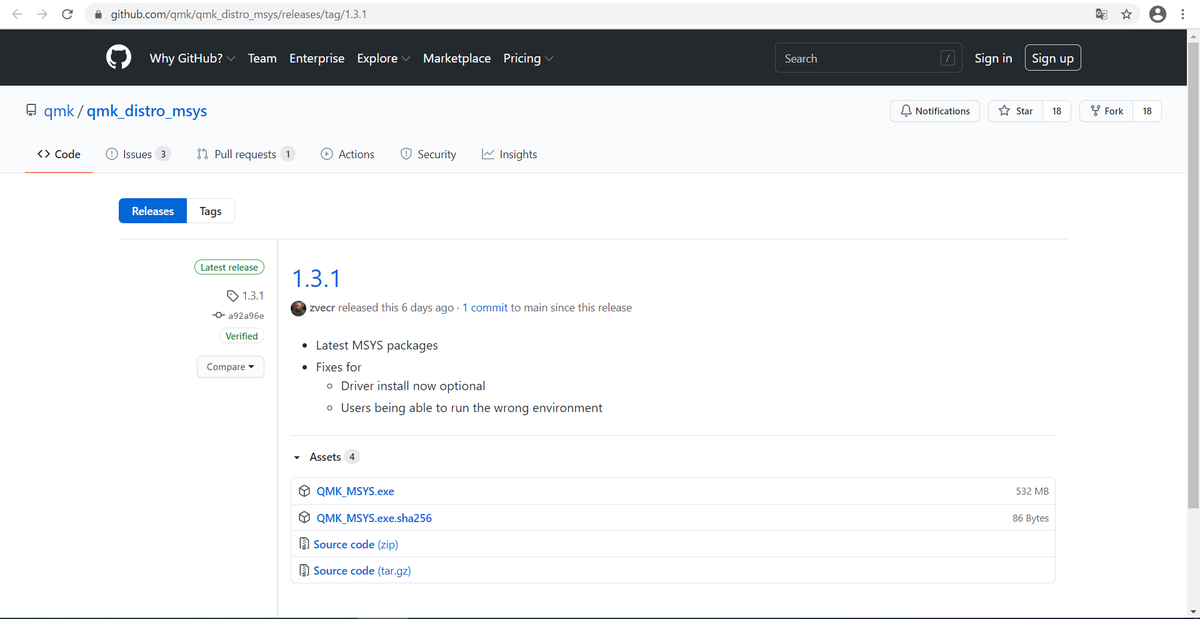Click the Sign in link
The width and height of the screenshot is (1200, 619).
coord(993,58)
